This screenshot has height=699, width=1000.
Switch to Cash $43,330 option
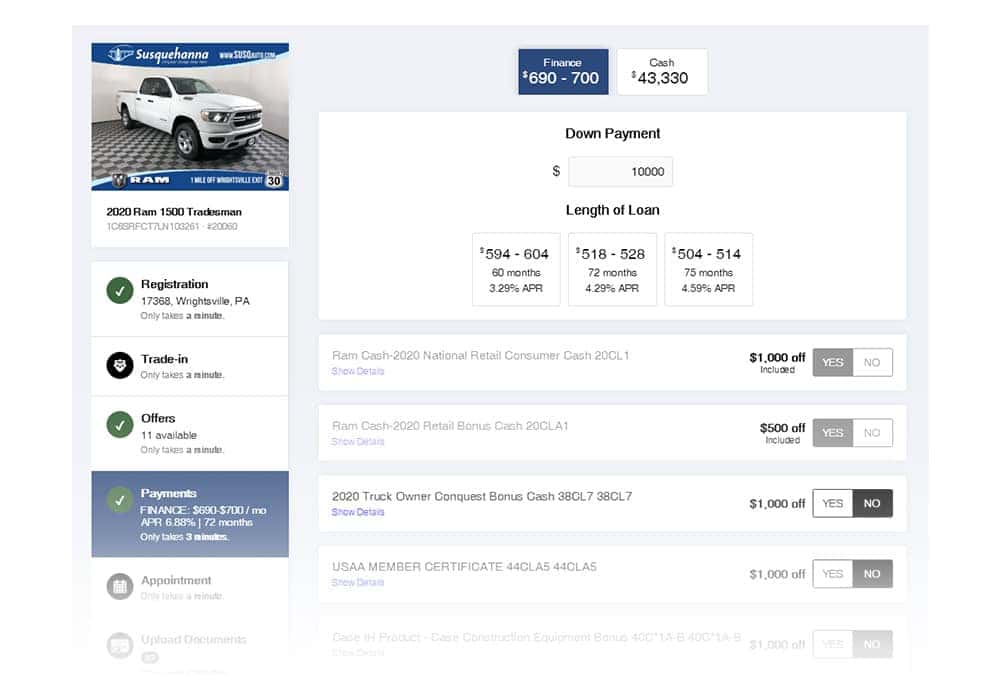pos(662,71)
